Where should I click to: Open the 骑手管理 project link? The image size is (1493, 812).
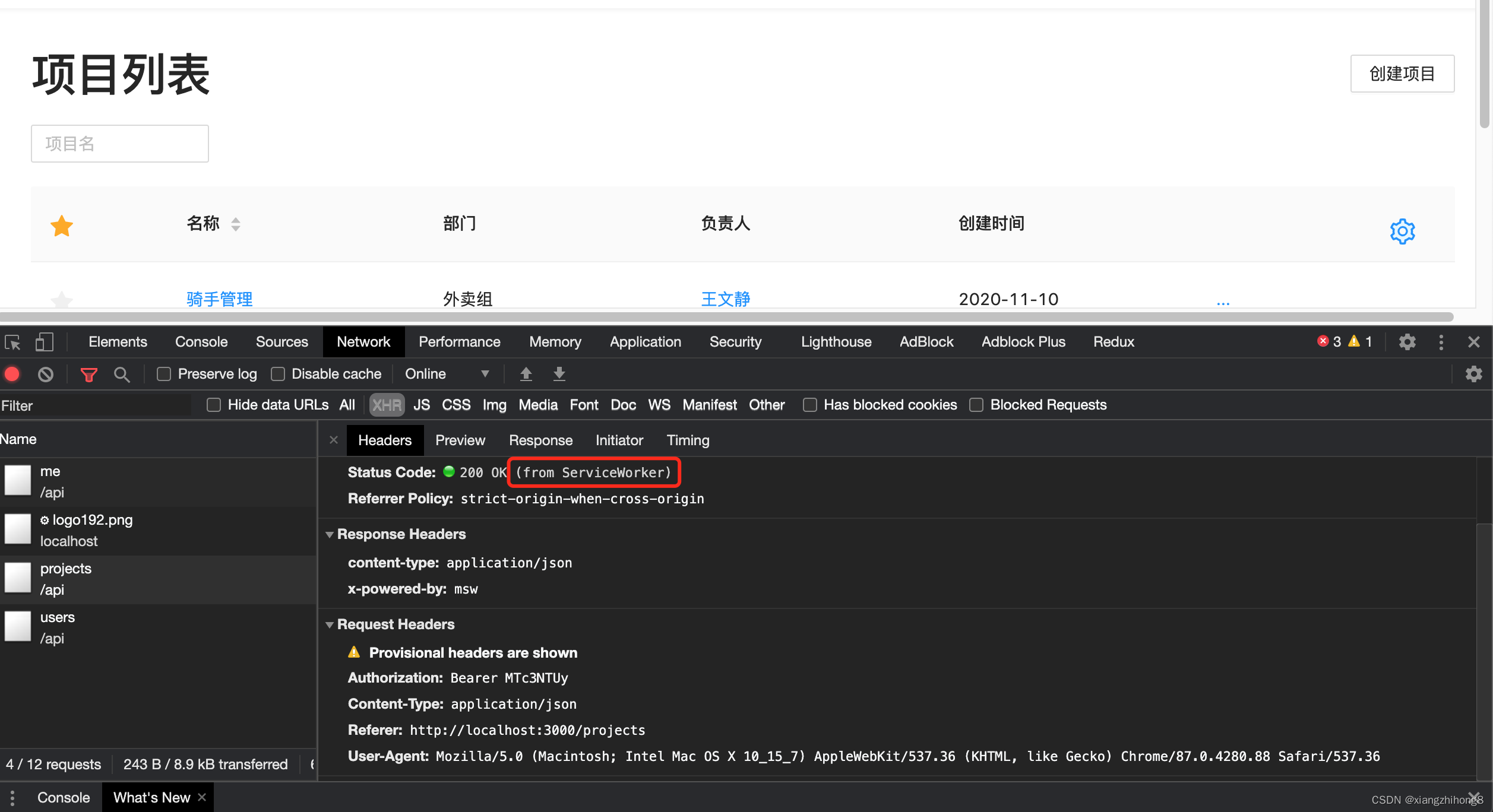click(219, 299)
